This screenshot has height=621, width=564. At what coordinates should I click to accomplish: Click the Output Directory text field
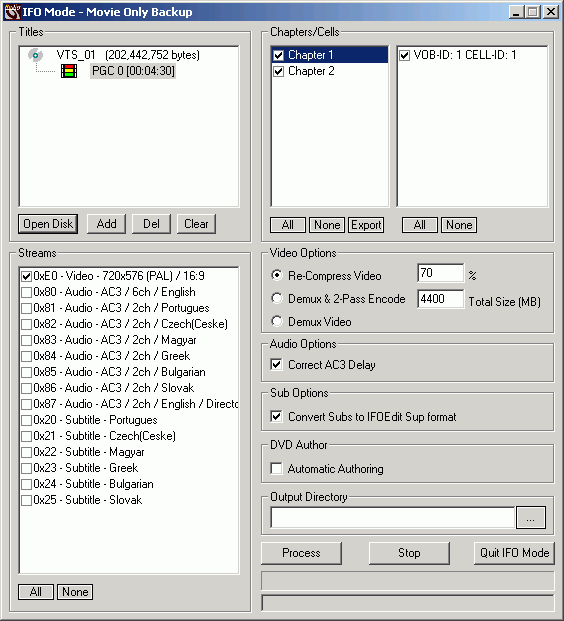393,518
